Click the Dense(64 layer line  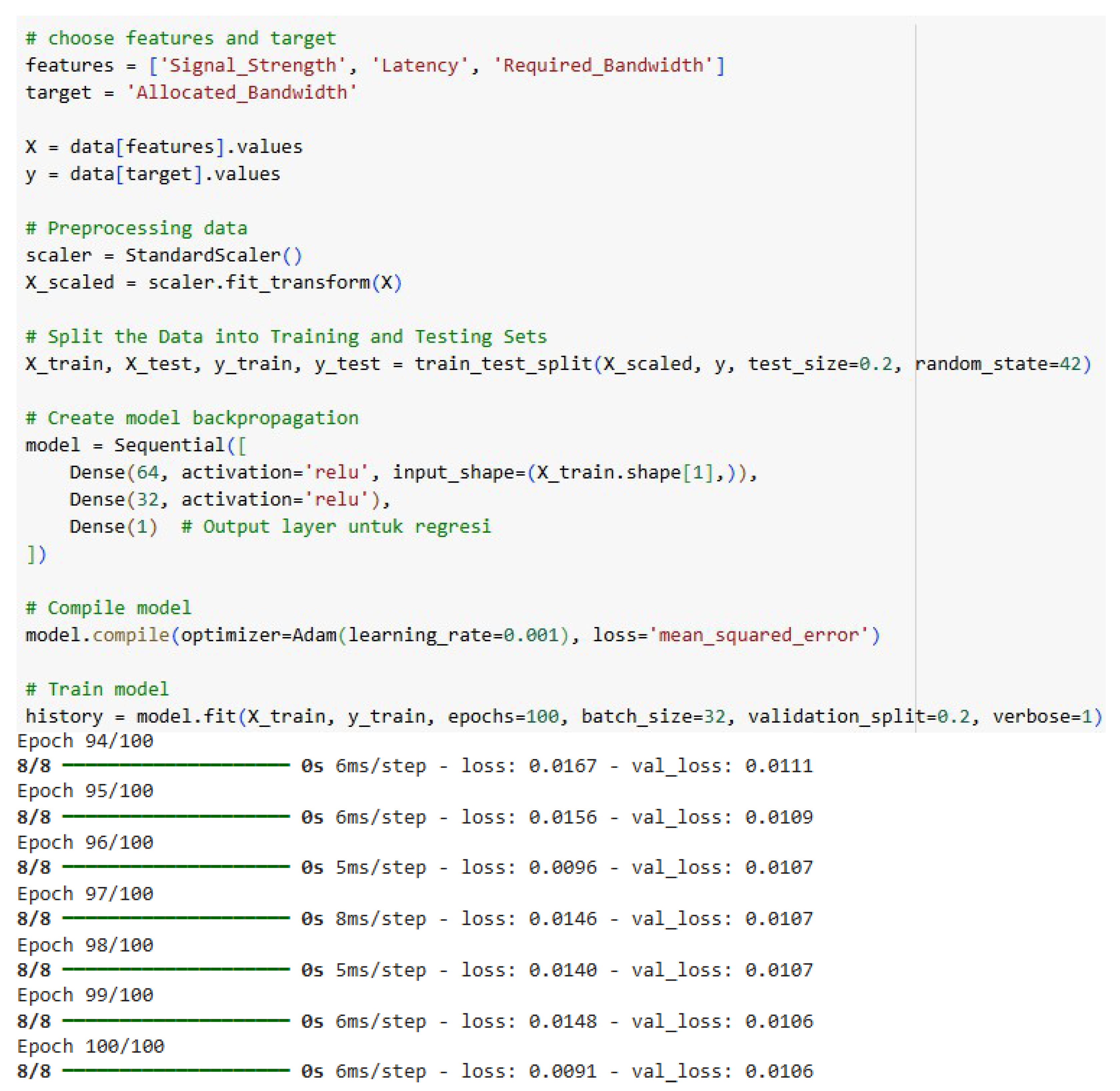115,472
